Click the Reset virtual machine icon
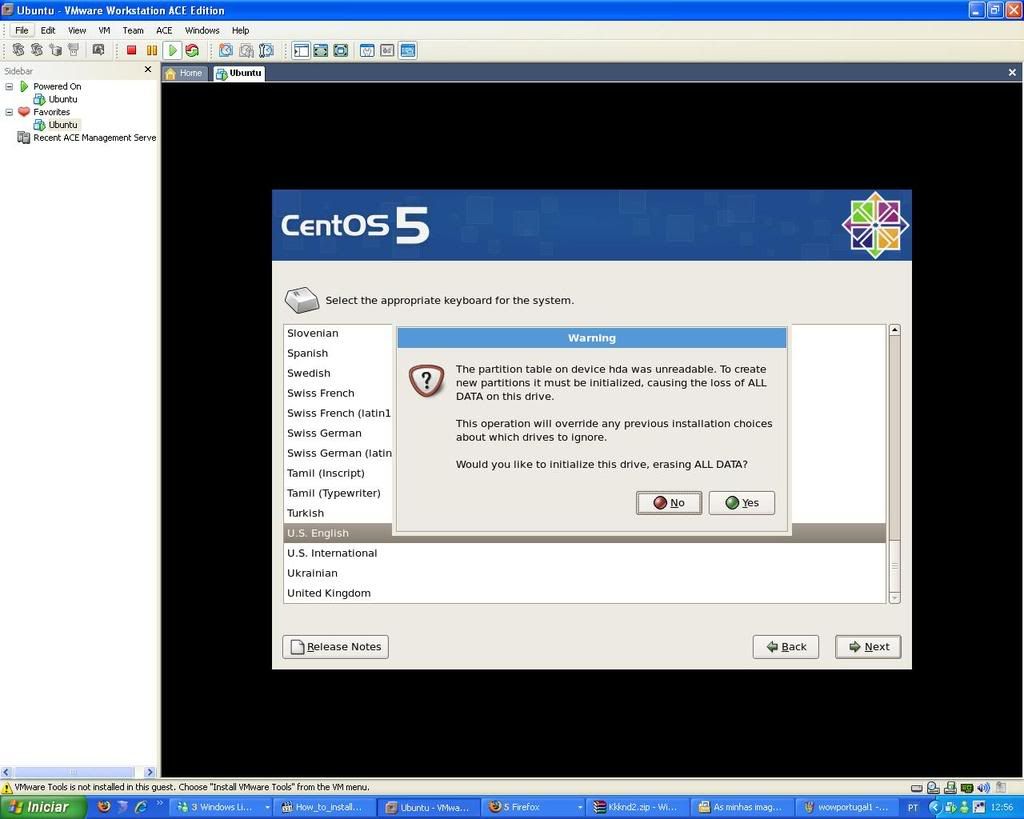The height and width of the screenshot is (819, 1024). (x=192, y=50)
